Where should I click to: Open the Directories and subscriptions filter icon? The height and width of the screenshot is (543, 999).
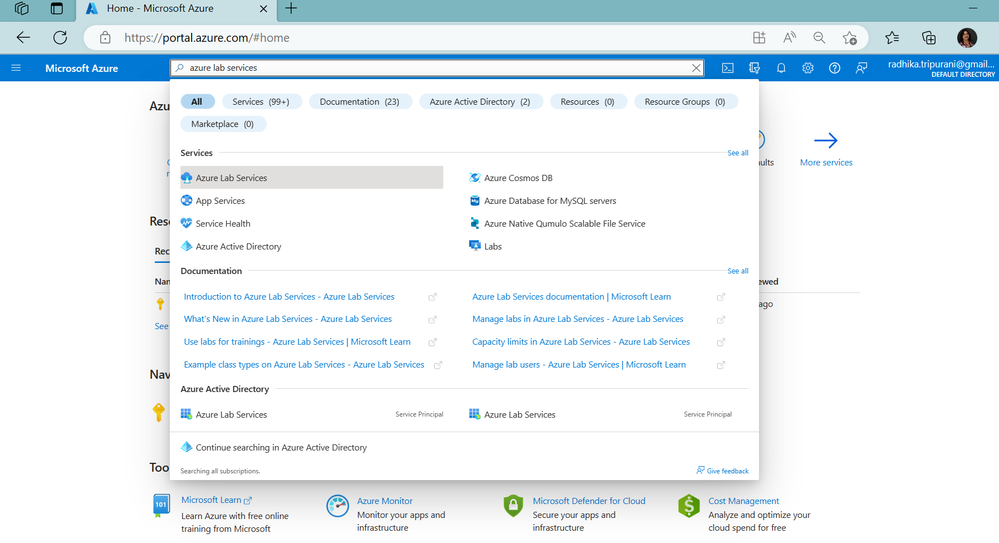754,68
